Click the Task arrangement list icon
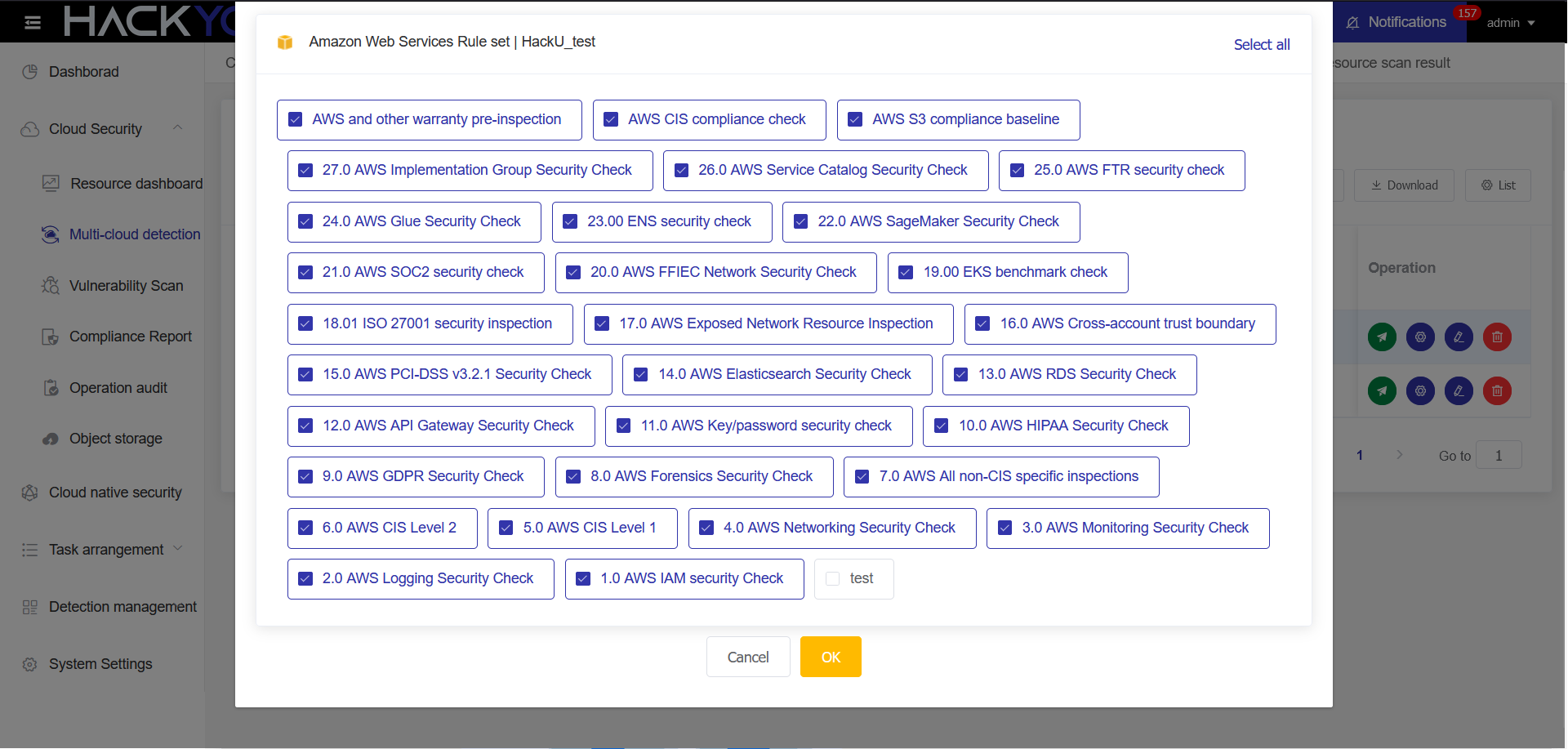The height and width of the screenshot is (749, 1568). [x=30, y=550]
